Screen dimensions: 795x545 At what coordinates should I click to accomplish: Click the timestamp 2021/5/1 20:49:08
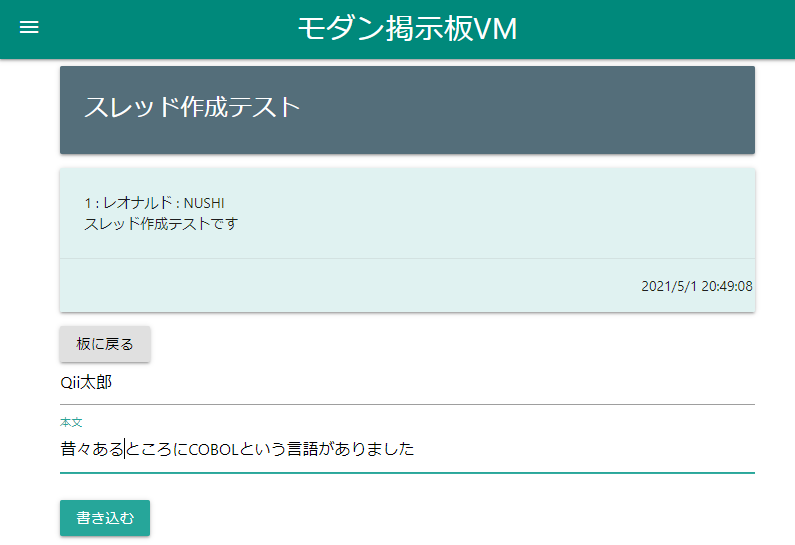[x=697, y=286]
